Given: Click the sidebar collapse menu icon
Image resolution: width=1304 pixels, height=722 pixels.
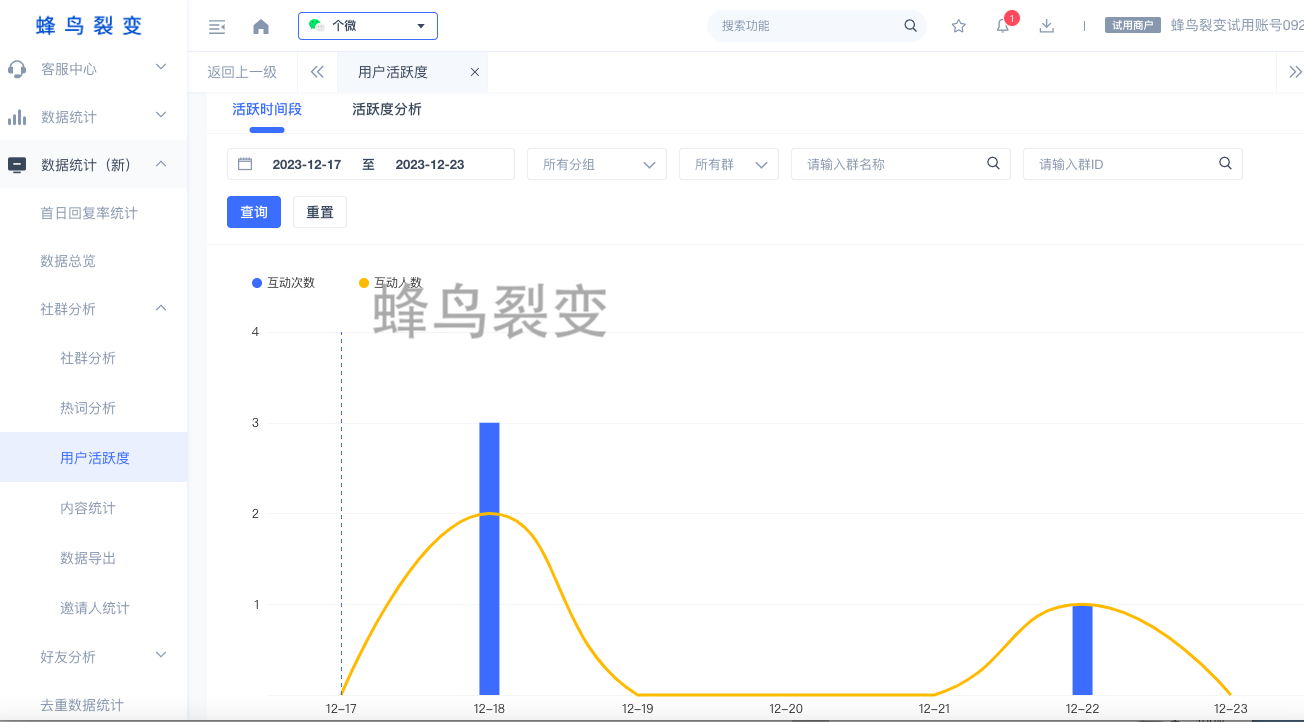Looking at the screenshot, I should 216,27.
